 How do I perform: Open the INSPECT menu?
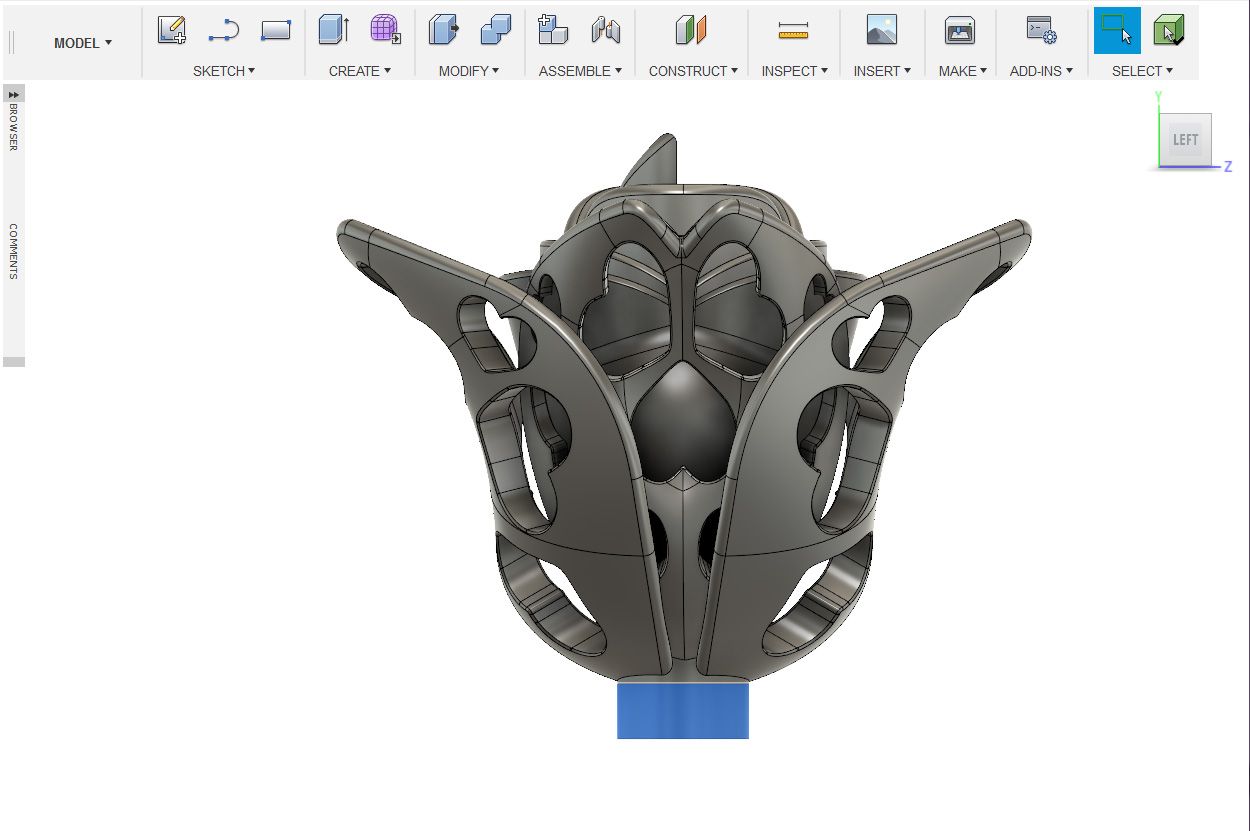(795, 71)
